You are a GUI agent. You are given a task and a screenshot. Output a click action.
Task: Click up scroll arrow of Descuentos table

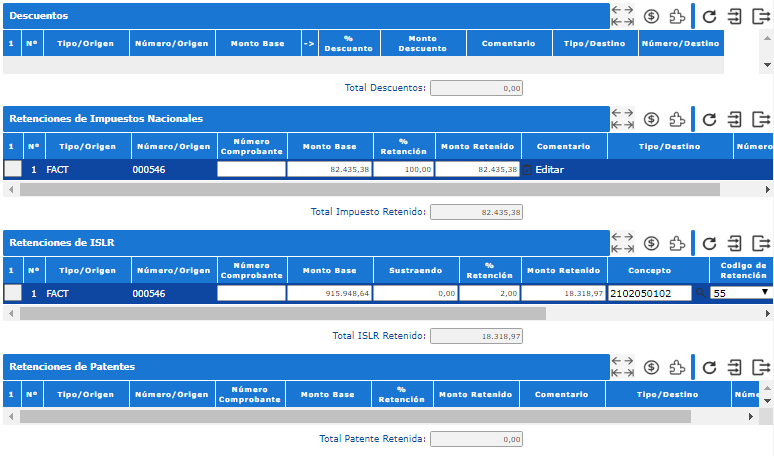(x=767, y=38)
